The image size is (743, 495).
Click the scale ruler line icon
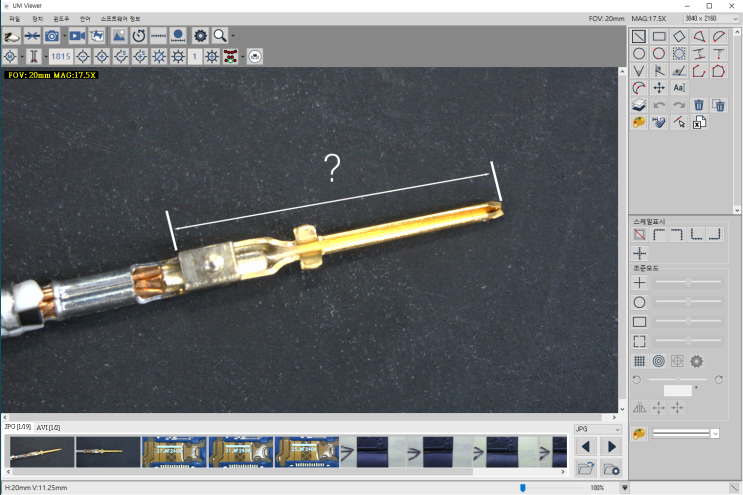click(158, 36)
